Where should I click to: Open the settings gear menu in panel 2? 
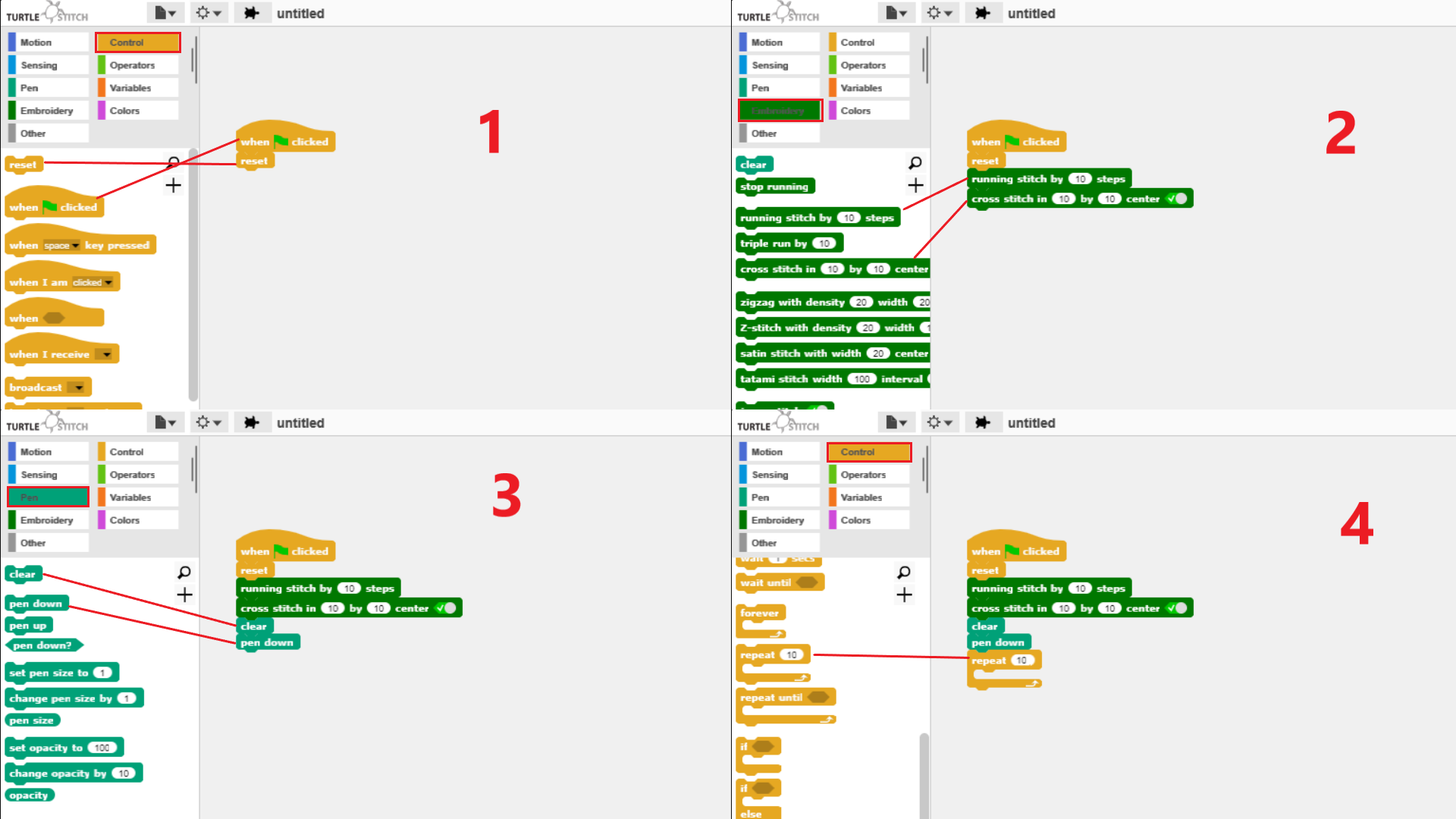[939, 13]
